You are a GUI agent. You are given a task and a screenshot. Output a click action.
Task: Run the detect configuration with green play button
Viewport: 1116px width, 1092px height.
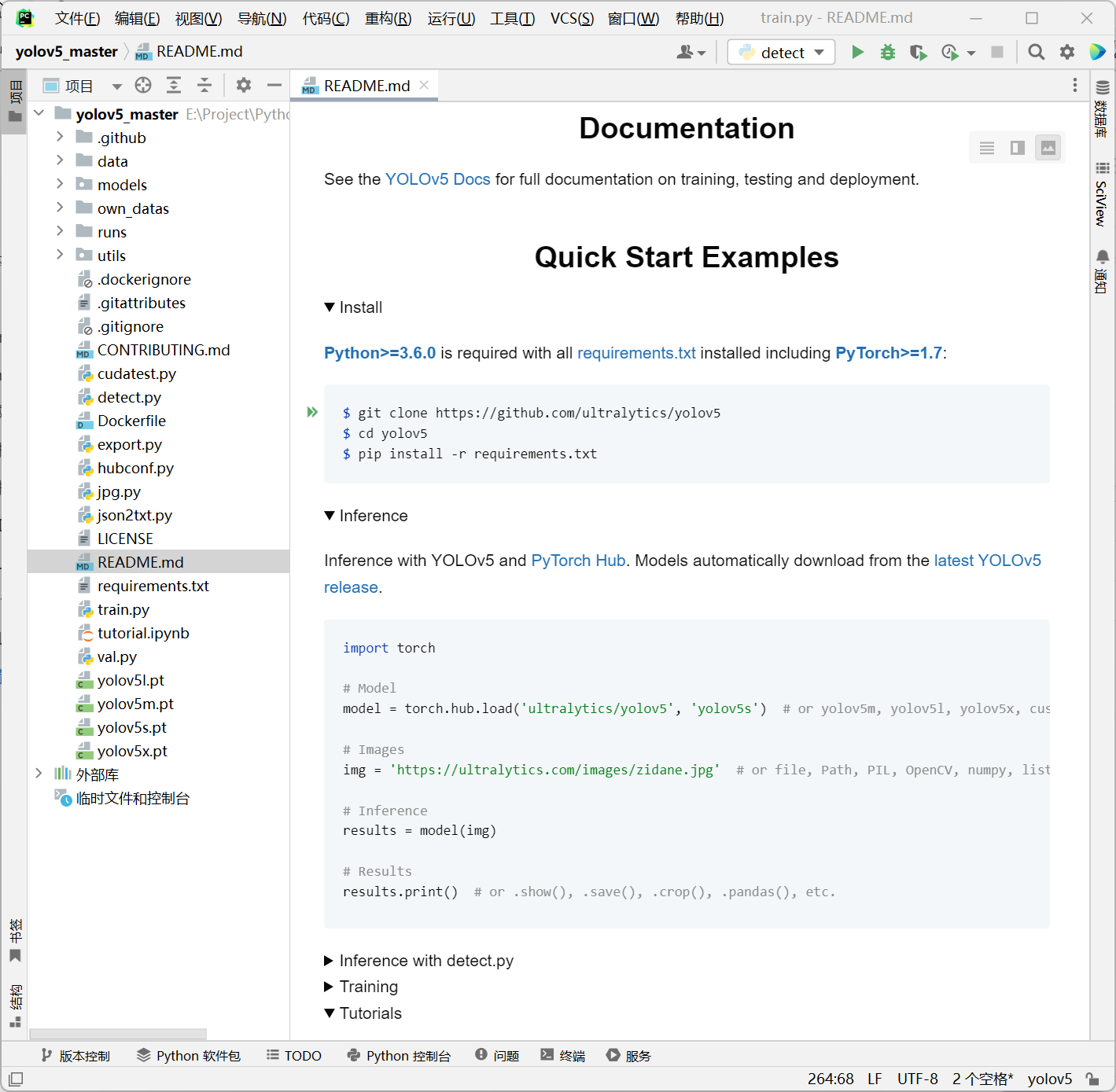(x=857, y=52)
